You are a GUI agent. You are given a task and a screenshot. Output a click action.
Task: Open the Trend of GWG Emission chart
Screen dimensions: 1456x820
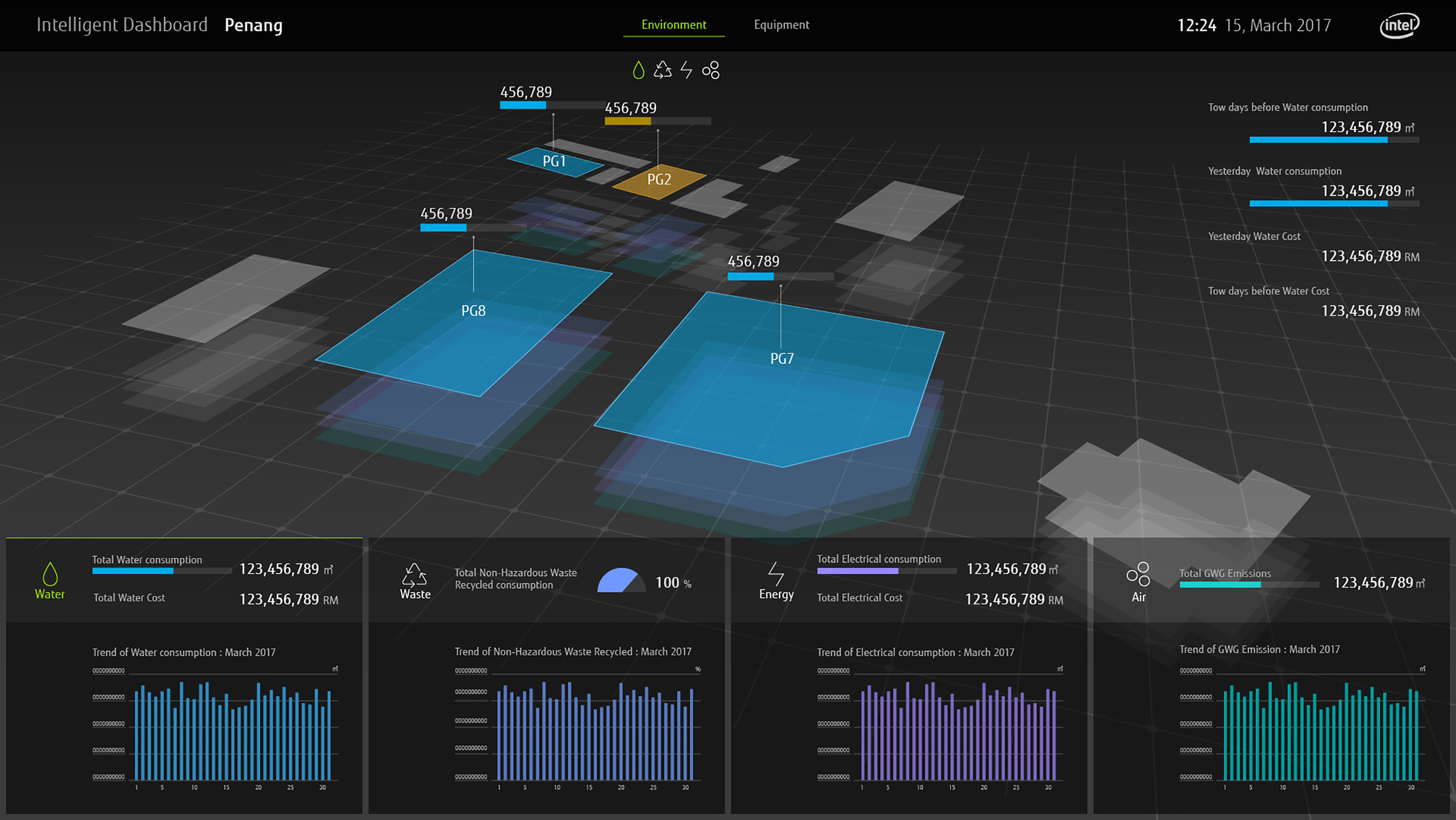1302,728
